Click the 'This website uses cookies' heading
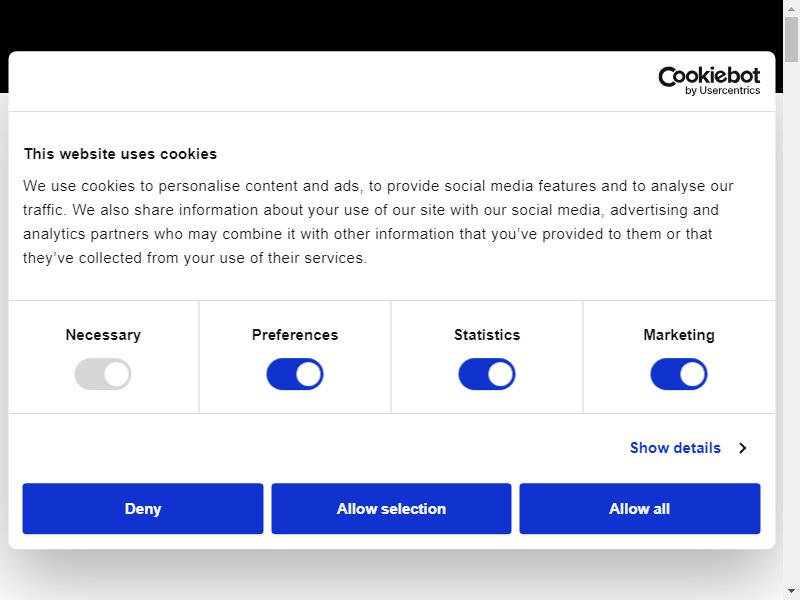Screen dimensions: 800x600 coord(120,154)
